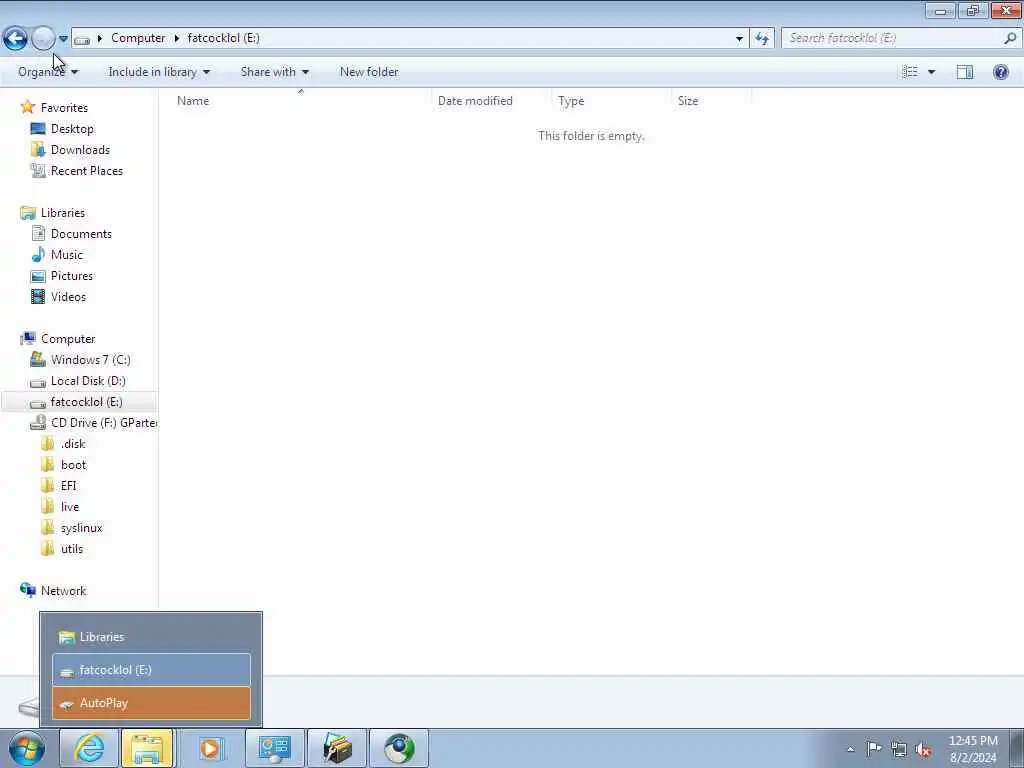Click the network tray icon
1024x768 pixels.
click(899, 749)
